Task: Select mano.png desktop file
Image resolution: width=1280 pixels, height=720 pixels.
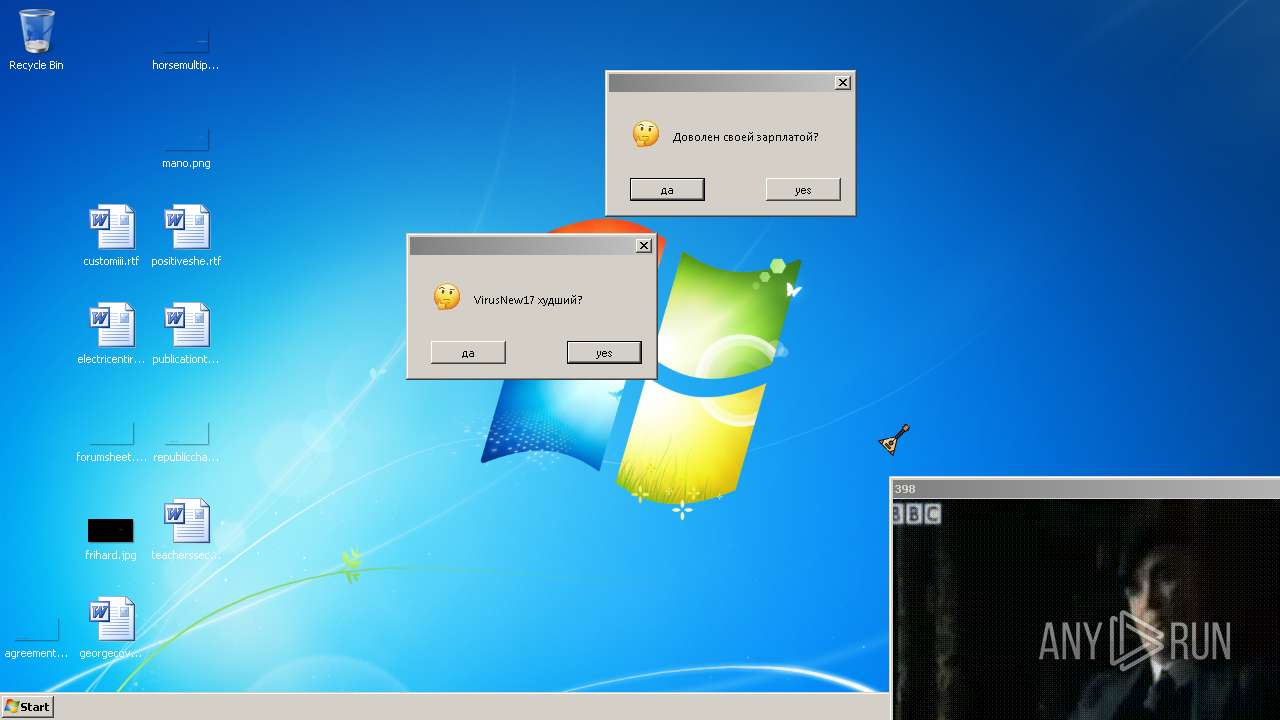Action: pos(186,146)
